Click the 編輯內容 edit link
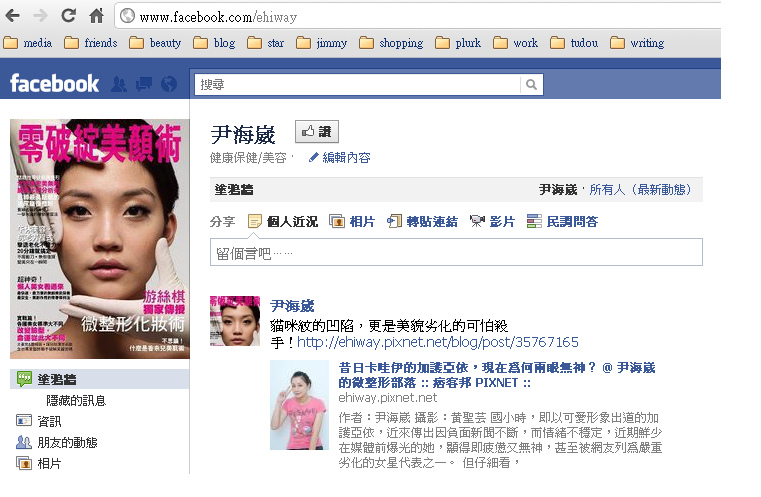The height and width of the screenshot is (497, 761). [x=340, y=157]
